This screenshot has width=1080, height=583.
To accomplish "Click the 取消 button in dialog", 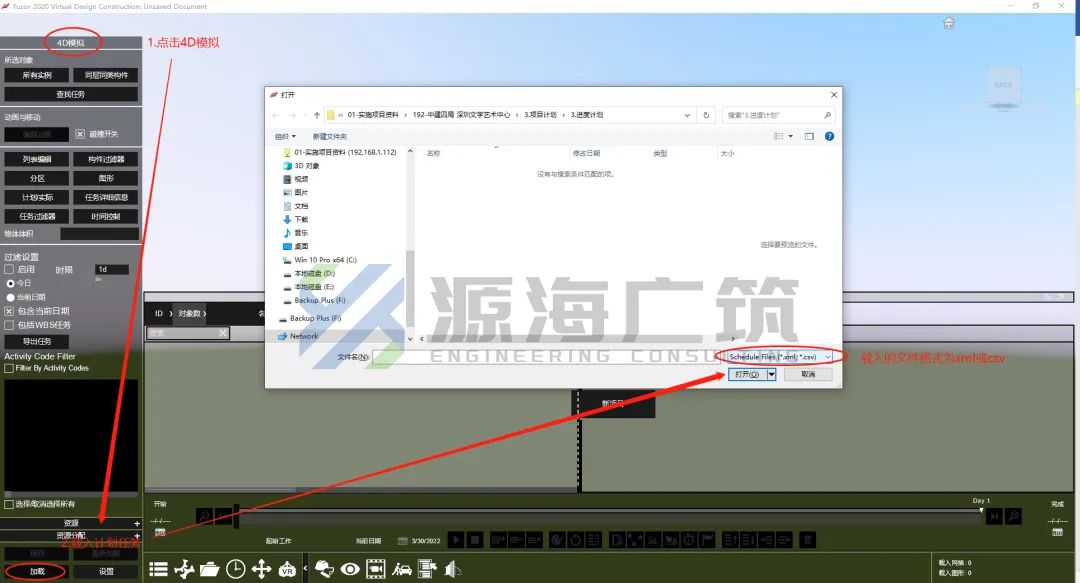I will [x=808, y=374].
